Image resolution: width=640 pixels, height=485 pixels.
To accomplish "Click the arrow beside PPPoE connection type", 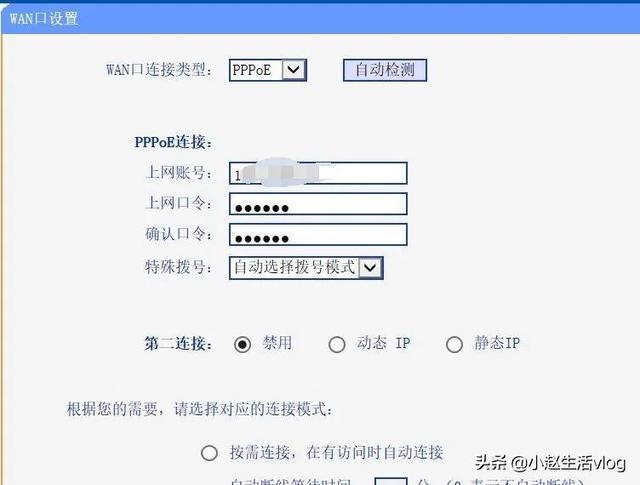I will tap(293, 70).
